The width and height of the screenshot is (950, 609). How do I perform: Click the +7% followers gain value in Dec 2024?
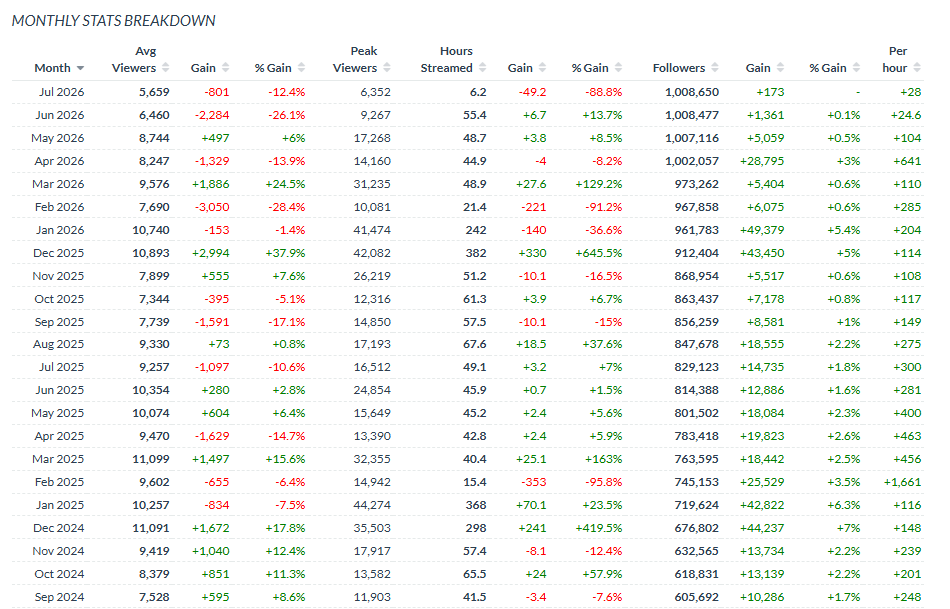point(848,528)
